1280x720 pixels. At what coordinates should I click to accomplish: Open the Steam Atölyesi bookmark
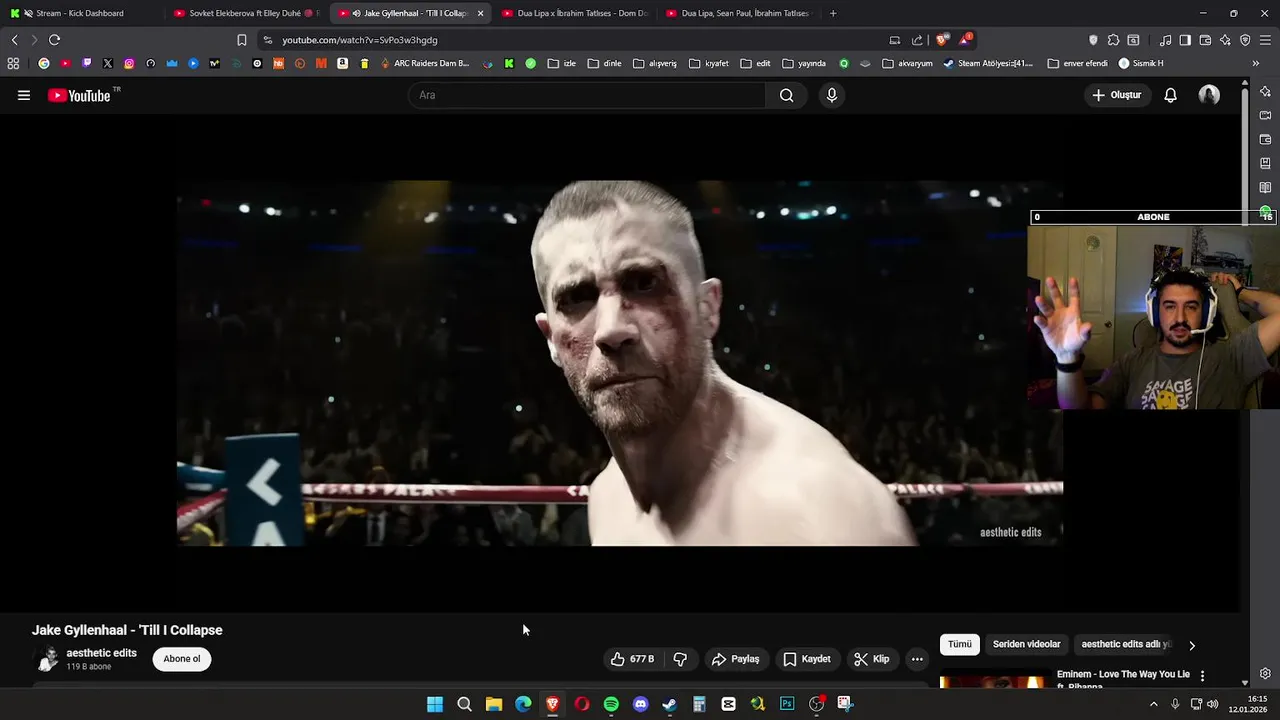(988, 63)
